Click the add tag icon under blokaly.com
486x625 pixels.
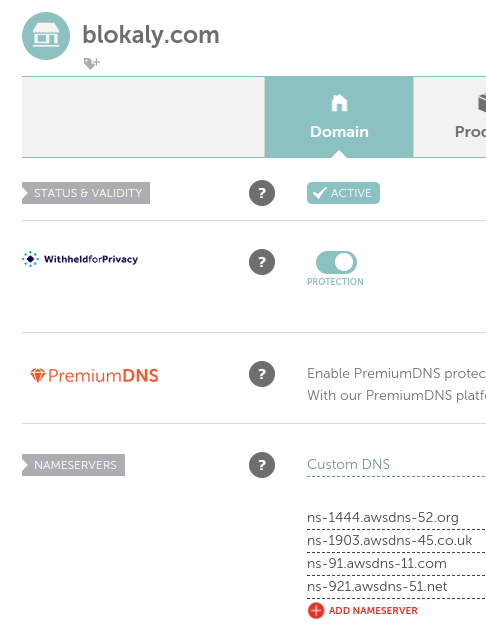click(x=92, y=63)
